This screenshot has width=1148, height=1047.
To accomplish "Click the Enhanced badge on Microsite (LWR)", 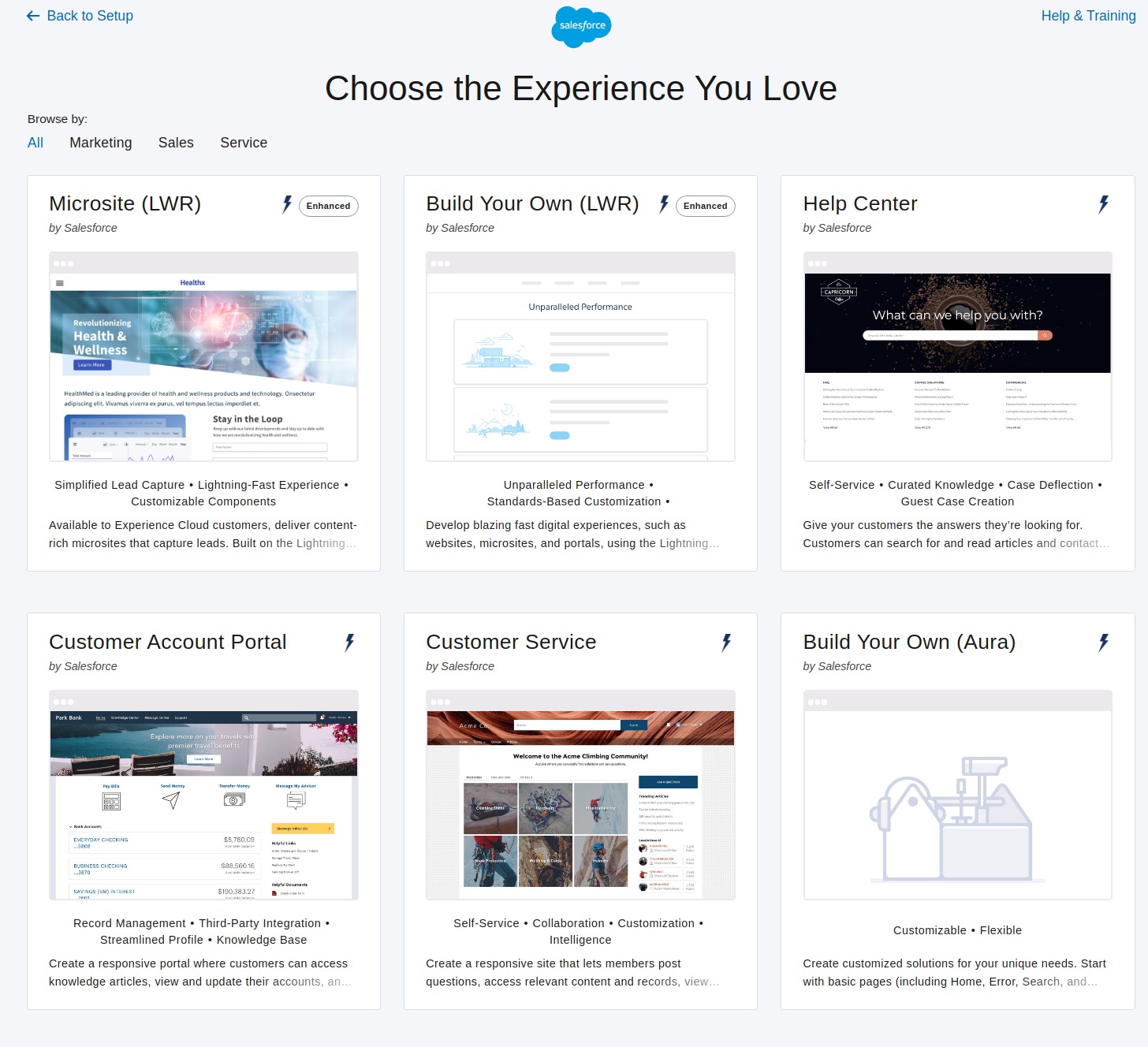I will click(328, 206).
